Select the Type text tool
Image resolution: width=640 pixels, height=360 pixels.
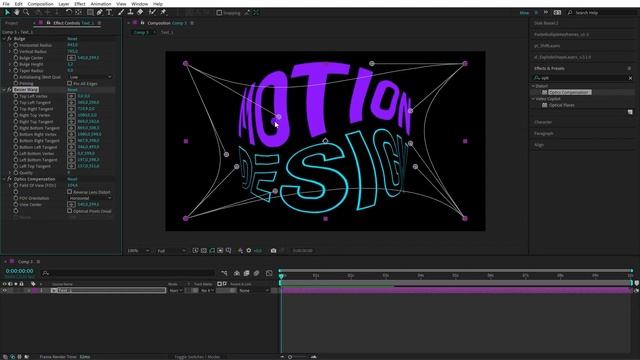pyautogui.click(x=109, y=12)
